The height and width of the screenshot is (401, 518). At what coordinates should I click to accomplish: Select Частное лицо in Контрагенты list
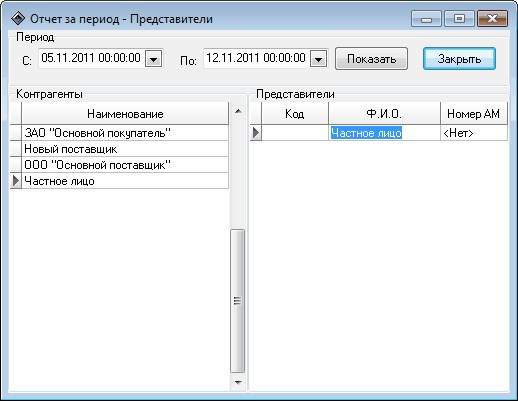(125, 181)
